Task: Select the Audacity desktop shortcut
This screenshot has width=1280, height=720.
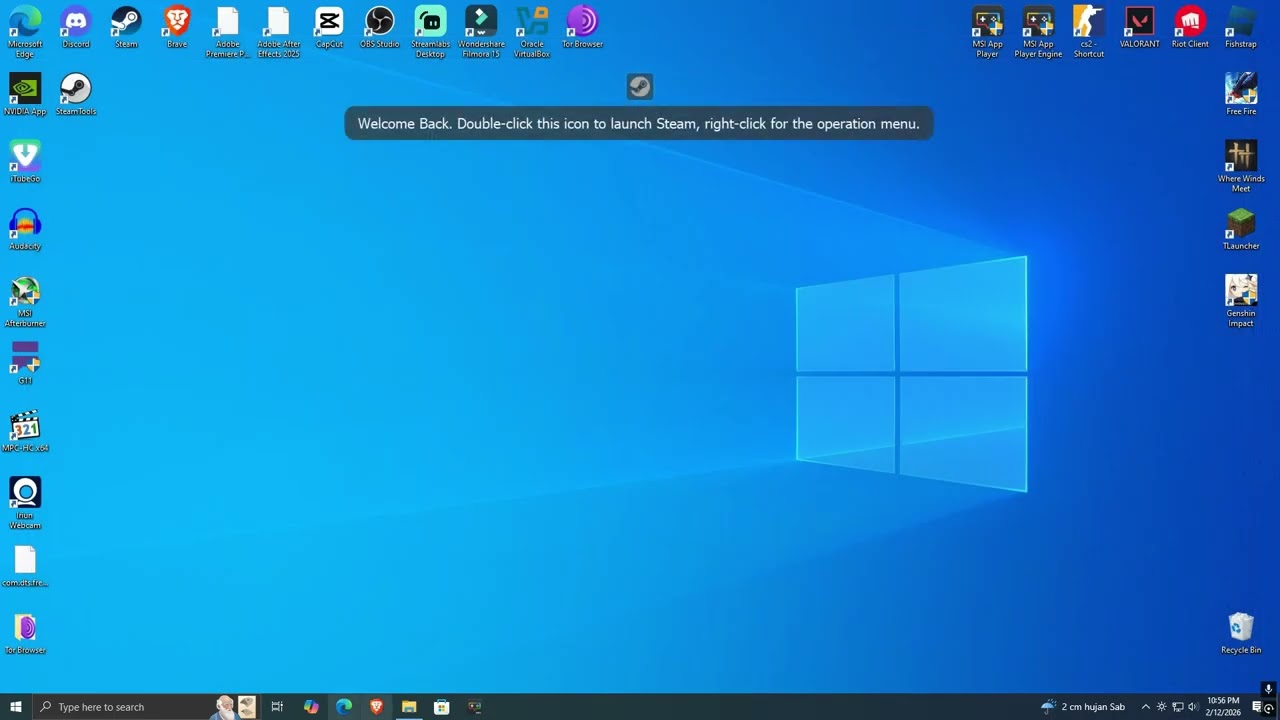Action: pyautogui.click(x=25, y=230)
